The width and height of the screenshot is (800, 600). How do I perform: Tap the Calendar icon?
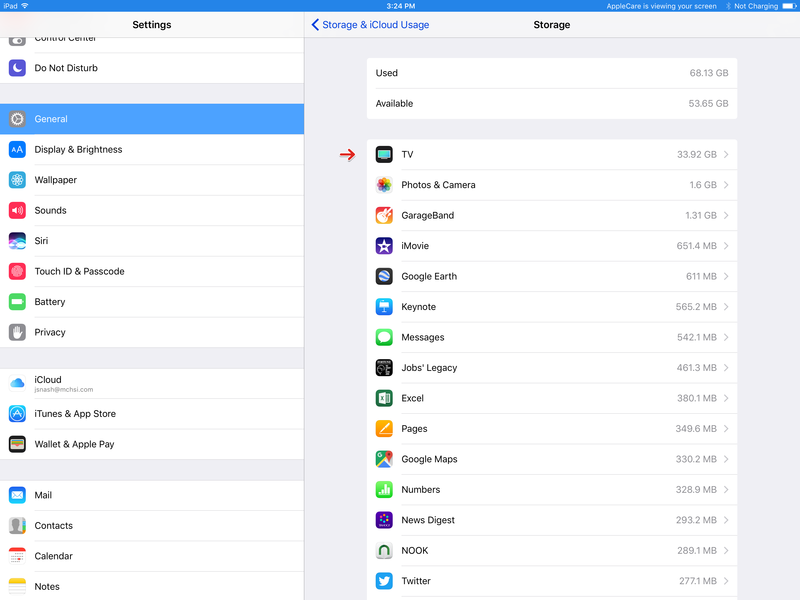(x=17, y=556)
